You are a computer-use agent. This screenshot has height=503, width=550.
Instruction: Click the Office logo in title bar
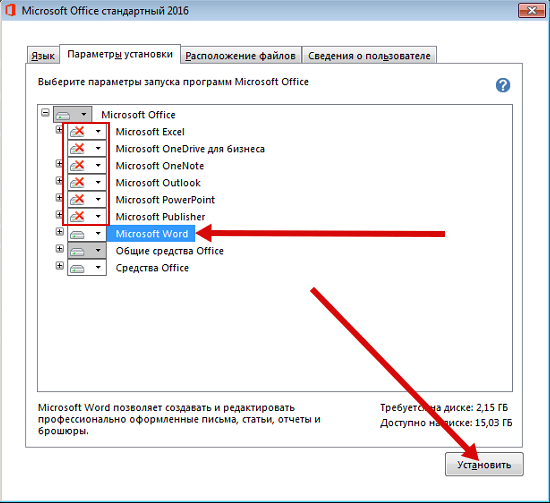(x=10, y=10)
